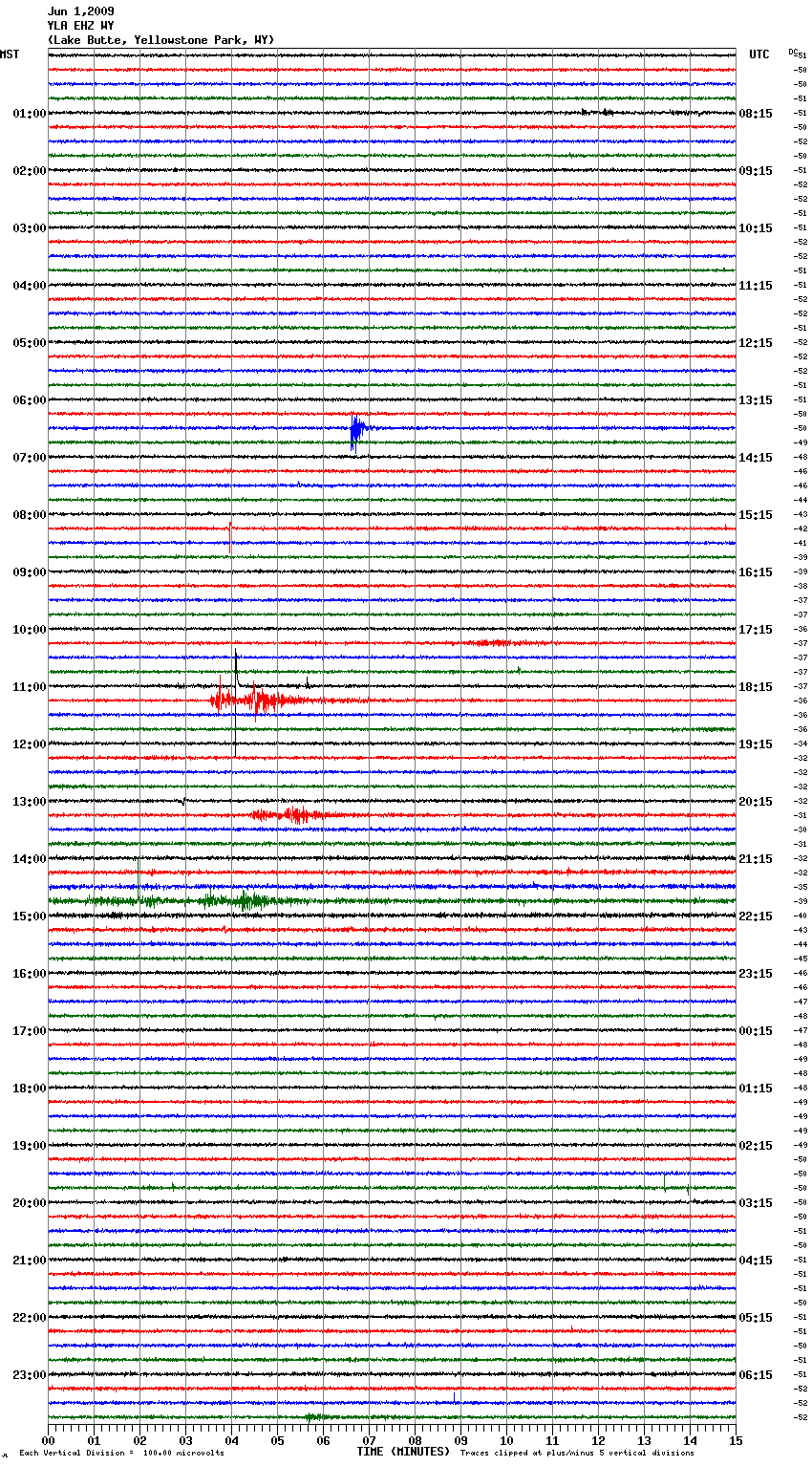The image size is (812, 1466).
Task: Click the 06:15 UTC time label
Action: [x=756, y=1375]
